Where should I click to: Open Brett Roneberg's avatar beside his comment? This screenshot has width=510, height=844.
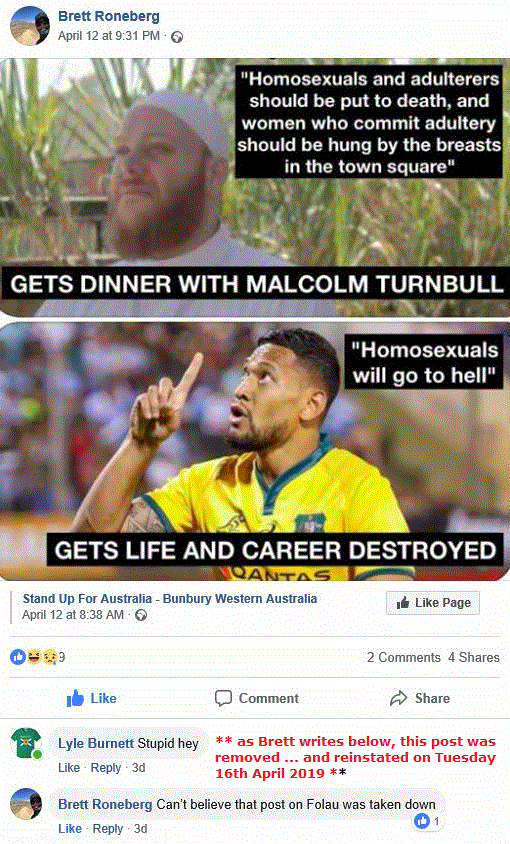[x=26, y=804]
